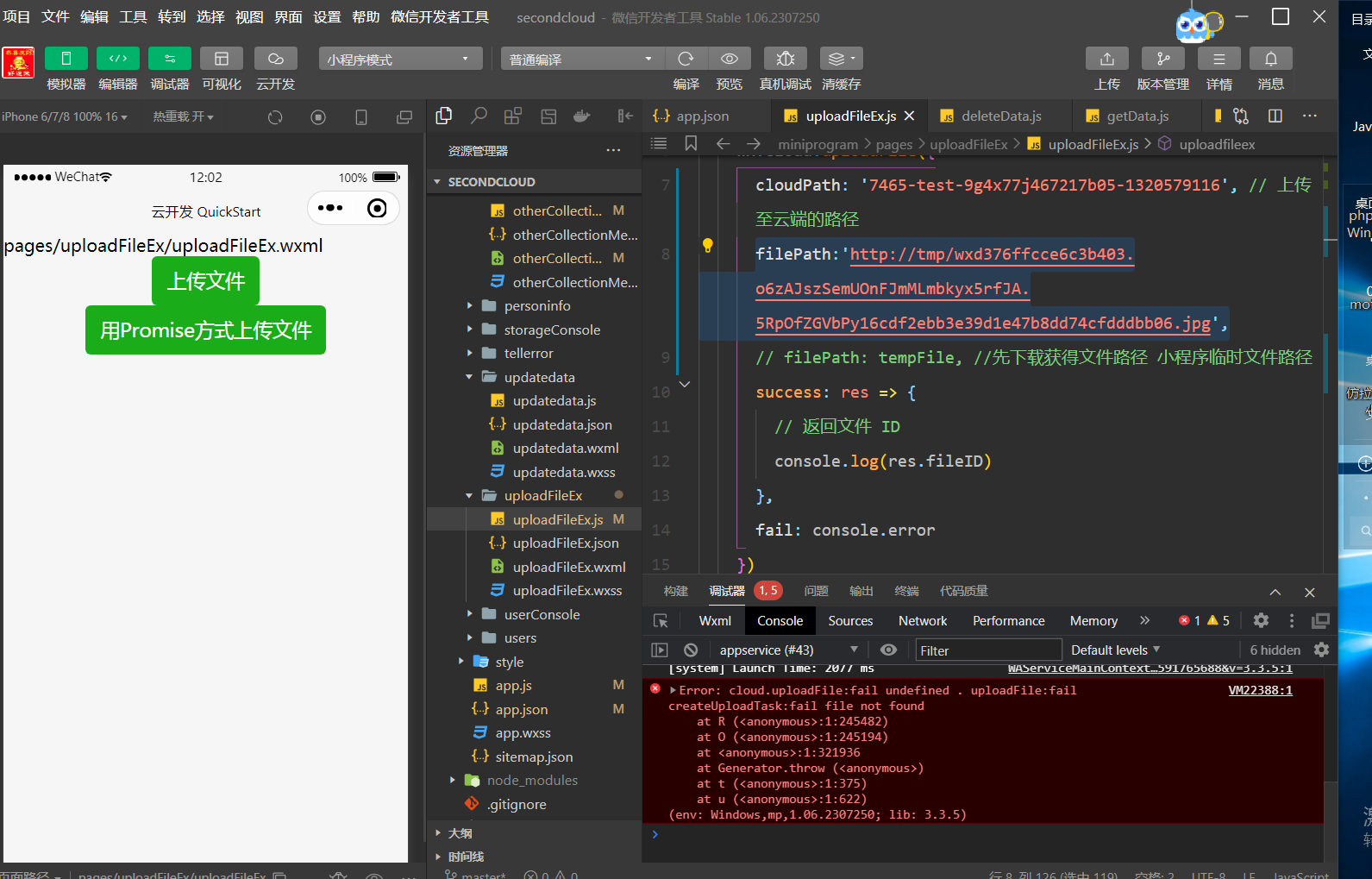The width and height of the screenshot is (1372, 879).
Task: Clear console with the block icon
Action: [691, 650]
